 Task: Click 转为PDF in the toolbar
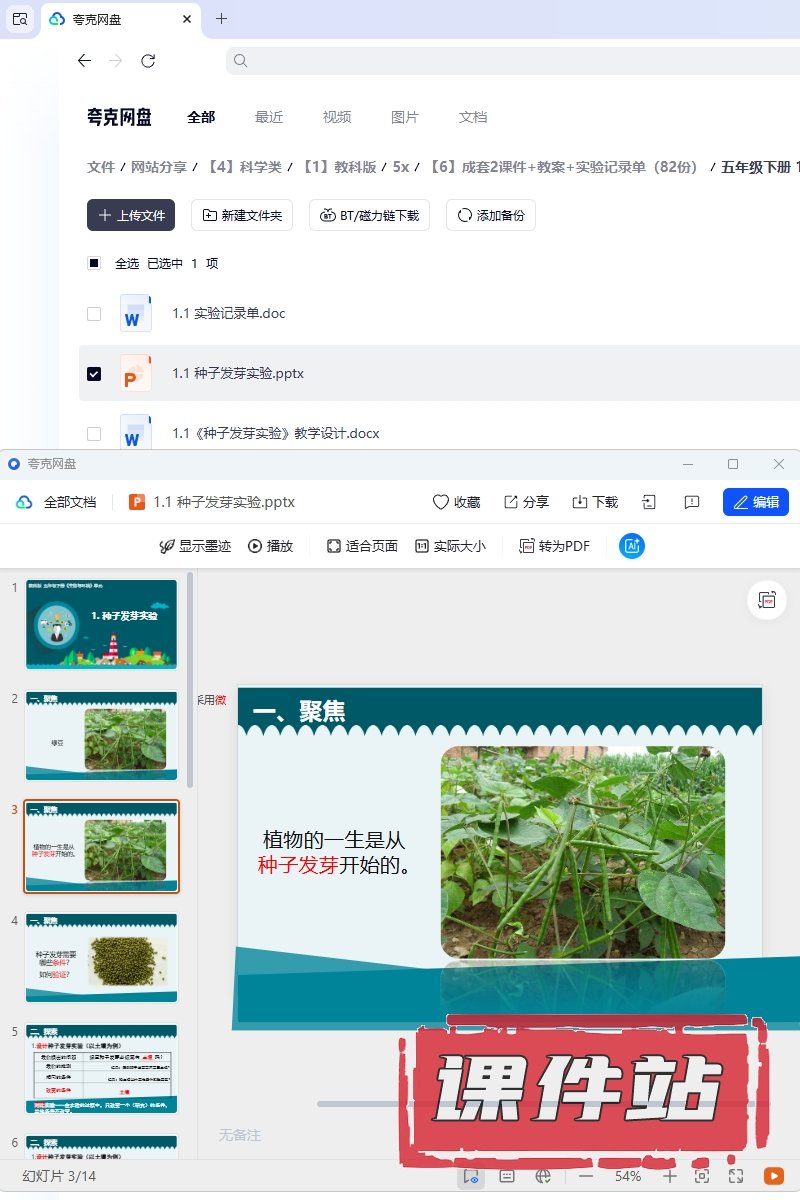(554, 546)
